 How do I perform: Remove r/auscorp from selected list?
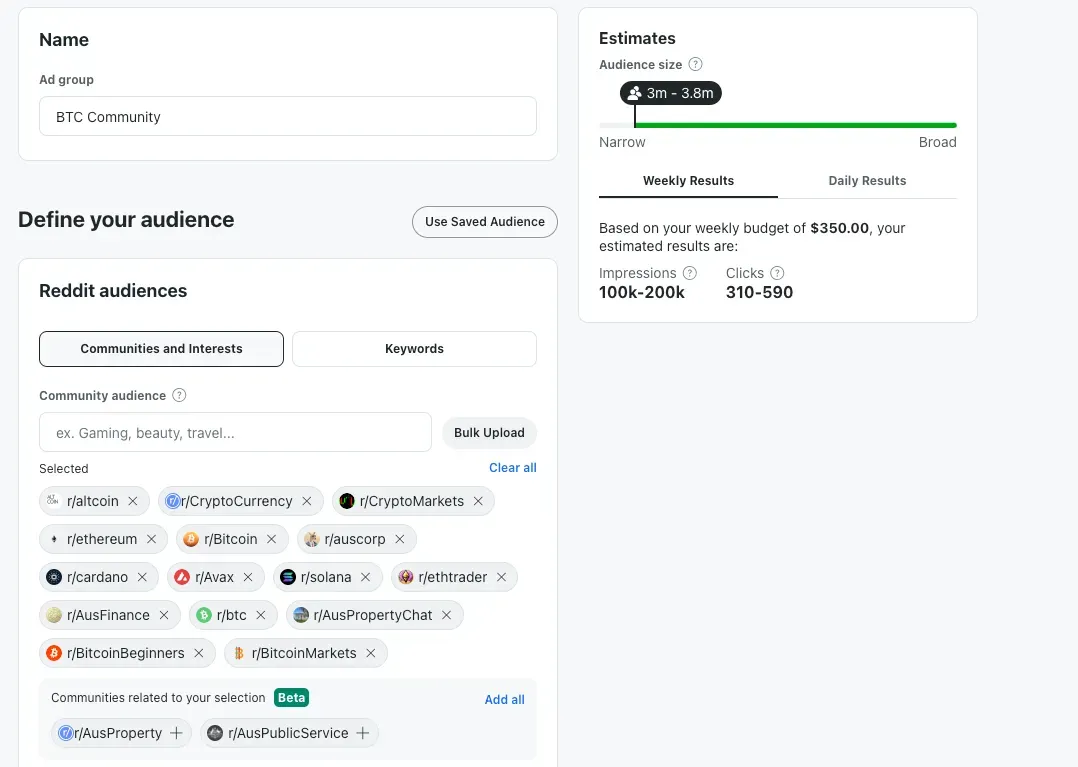399,539
